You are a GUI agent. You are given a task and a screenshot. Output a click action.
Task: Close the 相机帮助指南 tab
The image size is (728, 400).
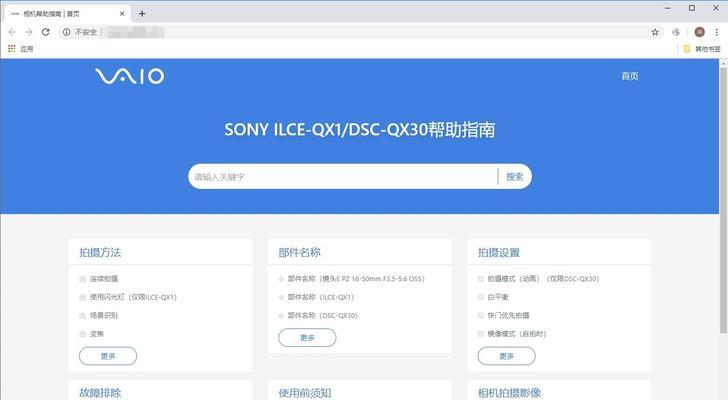coord(122,14)
